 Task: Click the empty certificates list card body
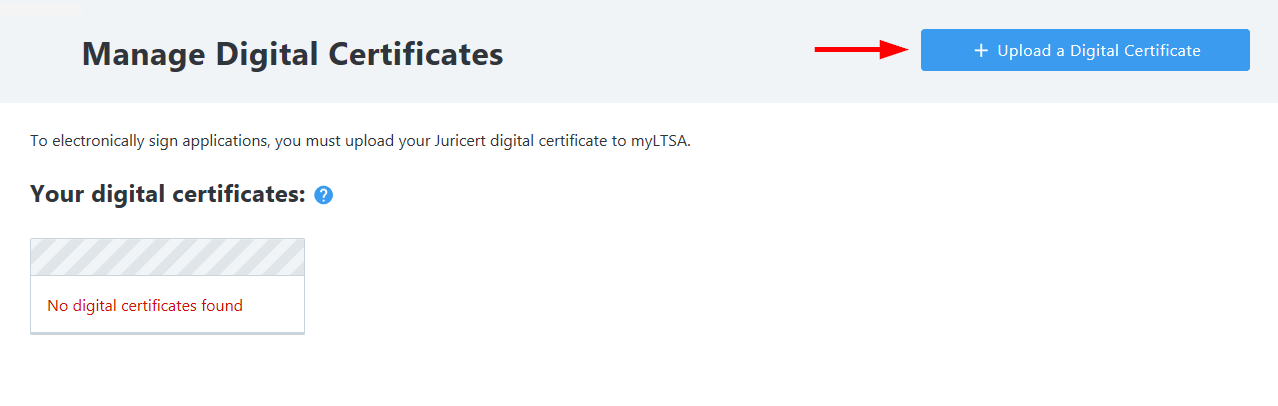(167, 304)
